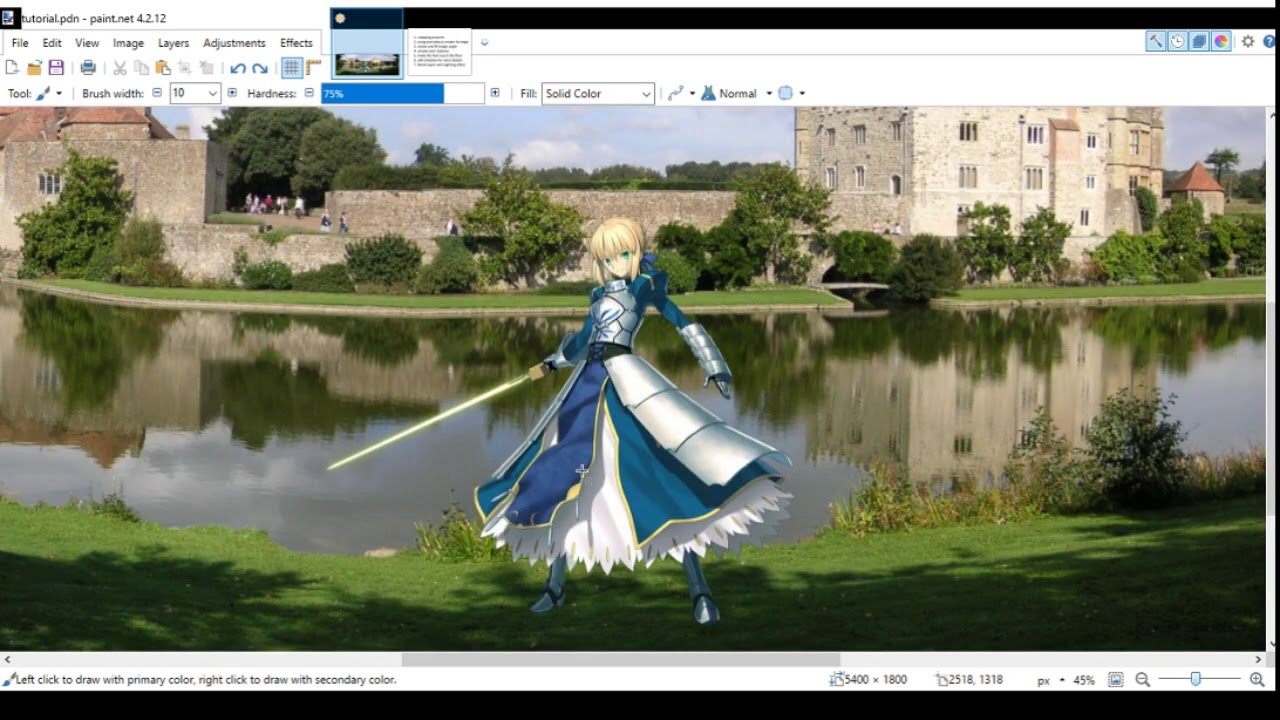Toggle the History window
Screen dimensions: 1280x720
pos(1177,41)
